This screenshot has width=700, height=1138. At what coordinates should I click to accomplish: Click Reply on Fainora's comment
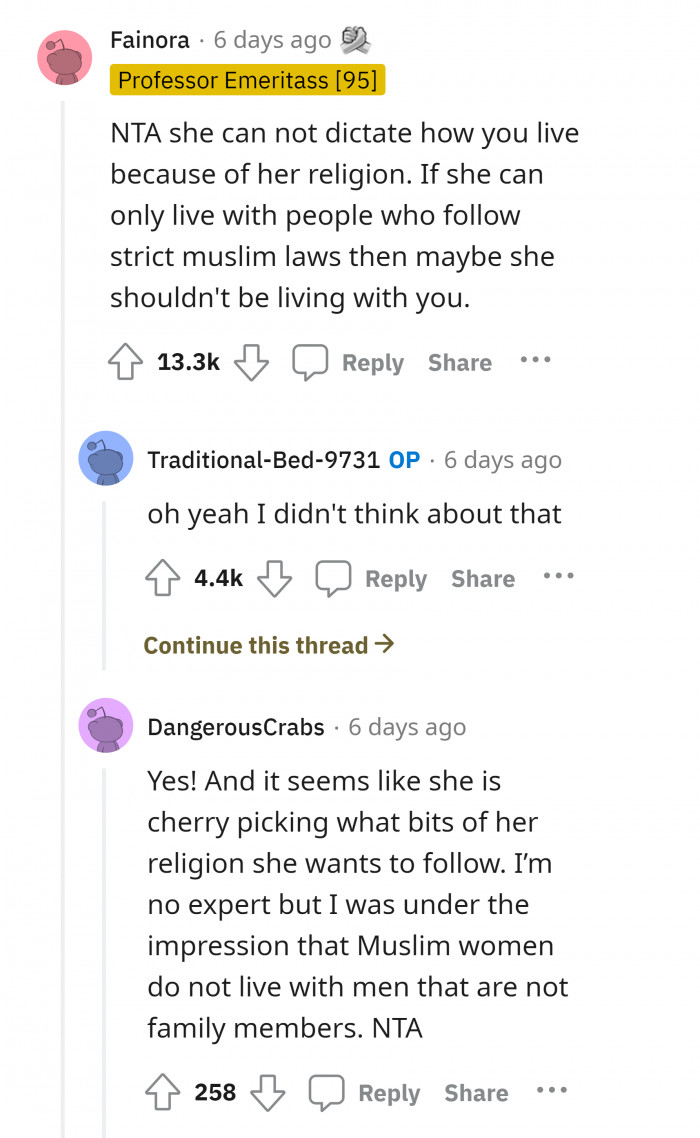click(x=372, y=363)
